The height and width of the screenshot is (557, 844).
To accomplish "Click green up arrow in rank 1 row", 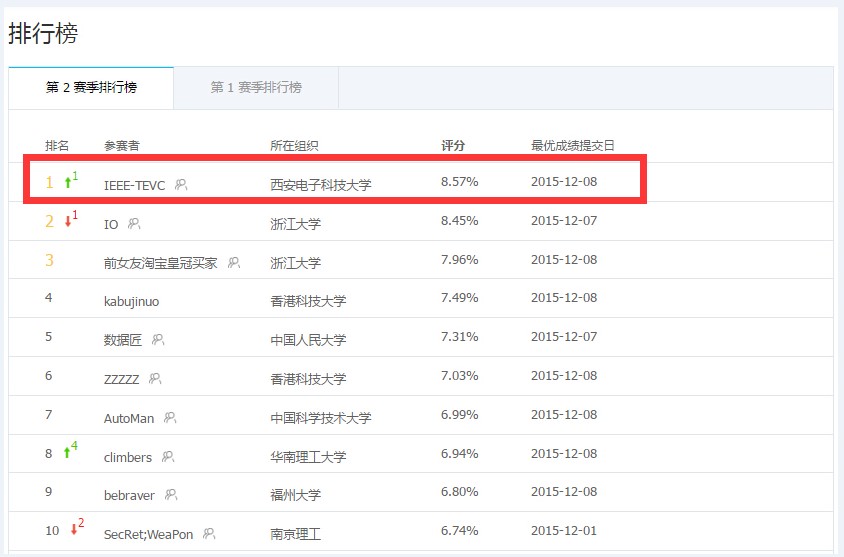I will (x=68, y=182).
